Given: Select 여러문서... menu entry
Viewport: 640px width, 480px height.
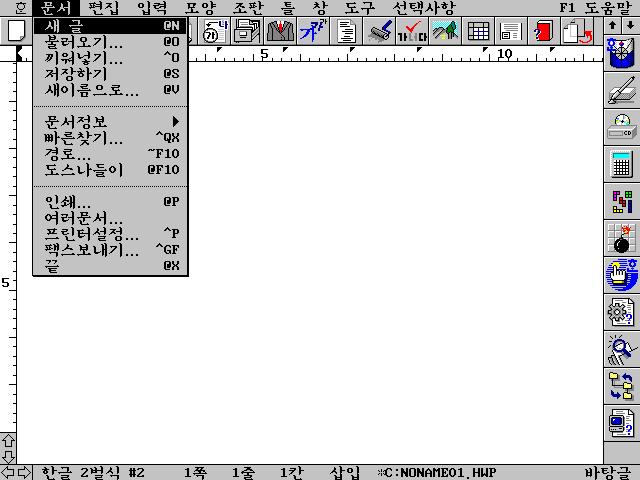Looking at the screenshot, I should coord(110,217).
